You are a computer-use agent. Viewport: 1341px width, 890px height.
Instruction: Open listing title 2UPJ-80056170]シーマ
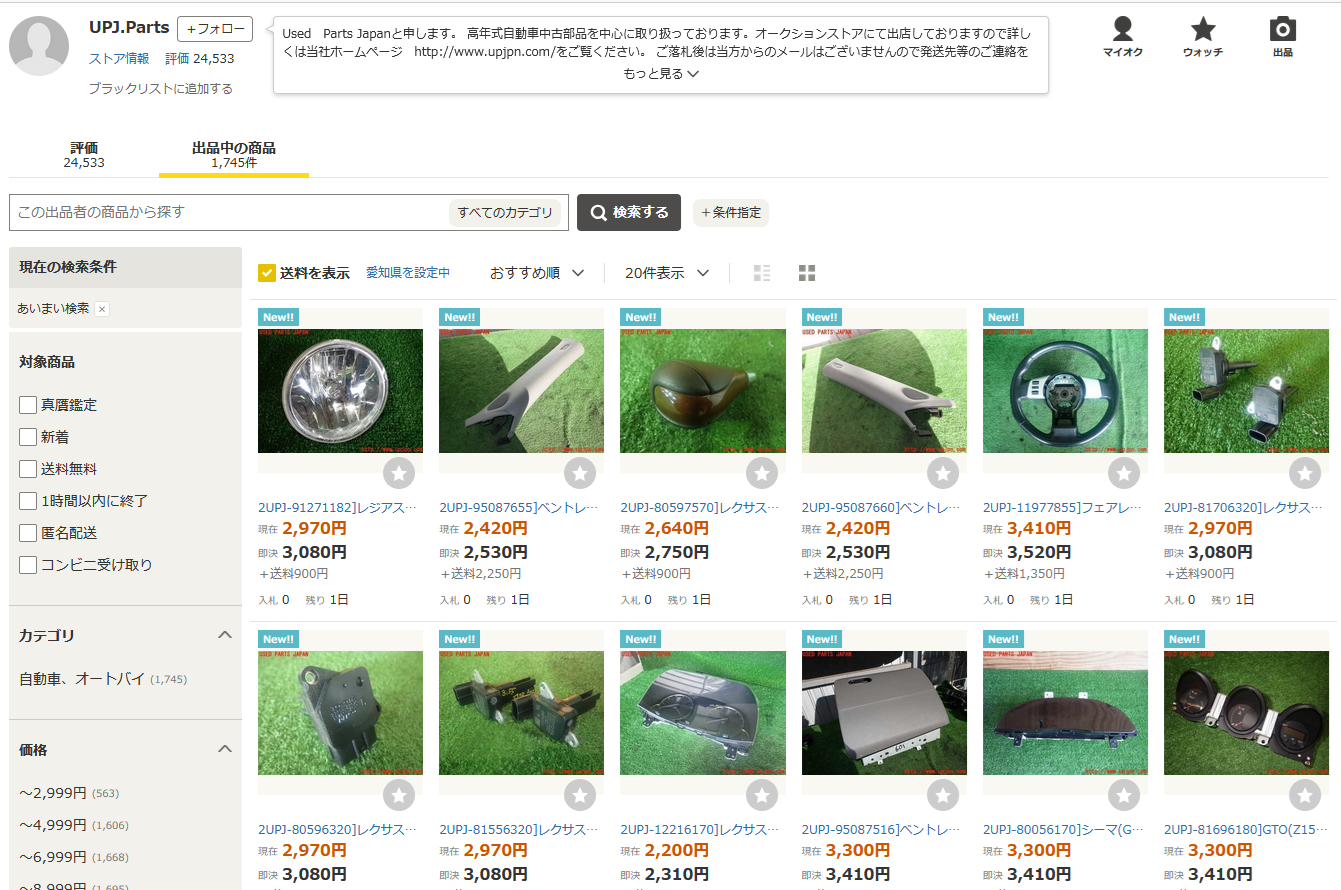[x=1064, y=830]
